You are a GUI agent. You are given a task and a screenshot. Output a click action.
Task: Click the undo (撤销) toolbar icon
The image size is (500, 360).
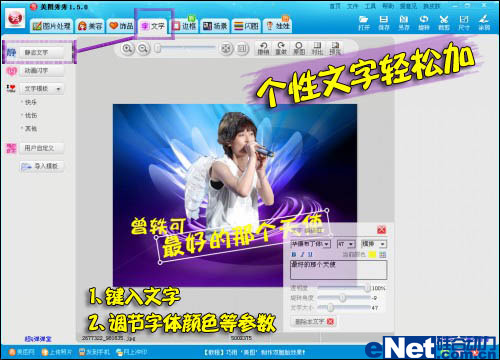coord(263,48)
